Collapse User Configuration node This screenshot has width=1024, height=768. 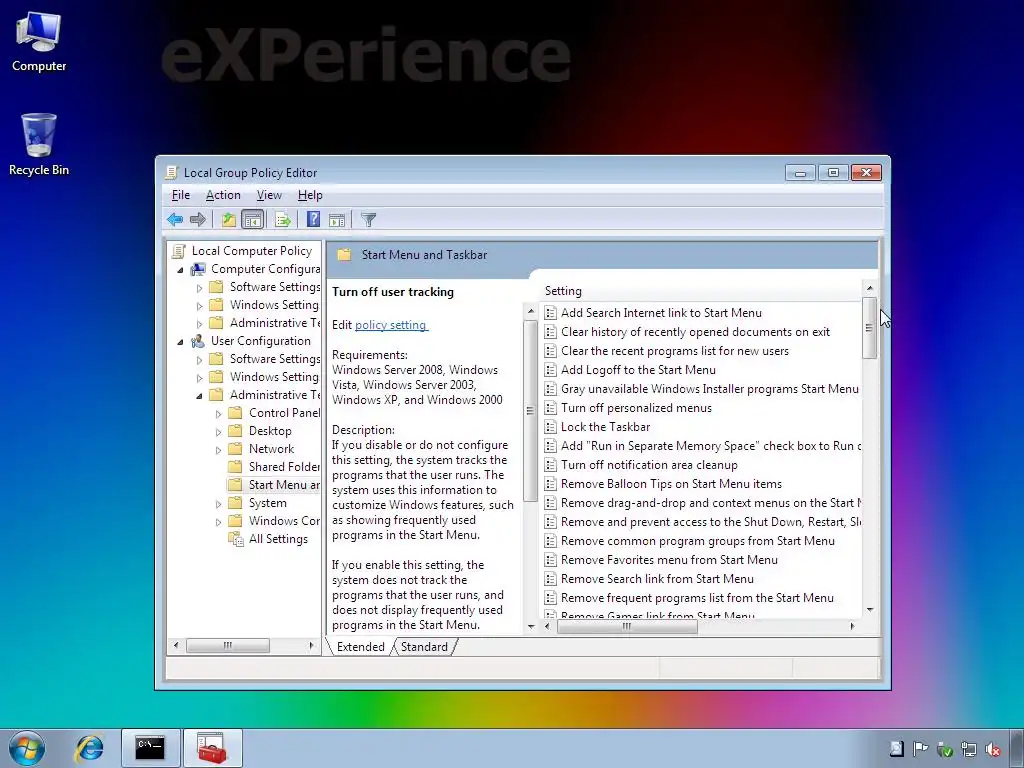click(181, 342)
